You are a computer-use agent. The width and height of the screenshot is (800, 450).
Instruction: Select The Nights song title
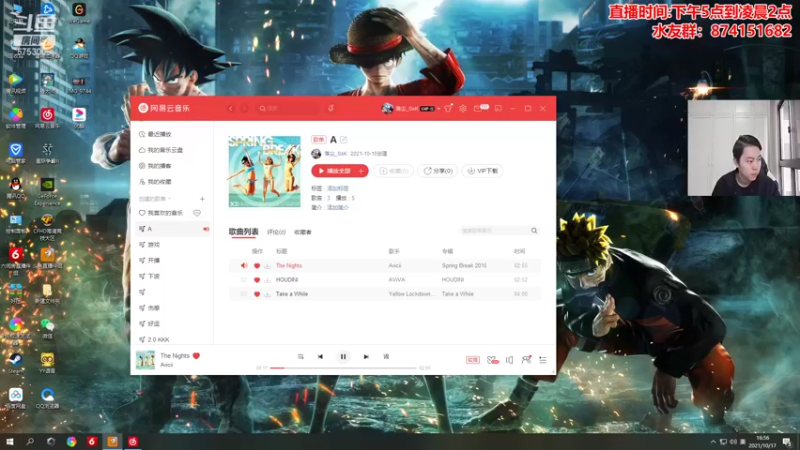point(289,266)
